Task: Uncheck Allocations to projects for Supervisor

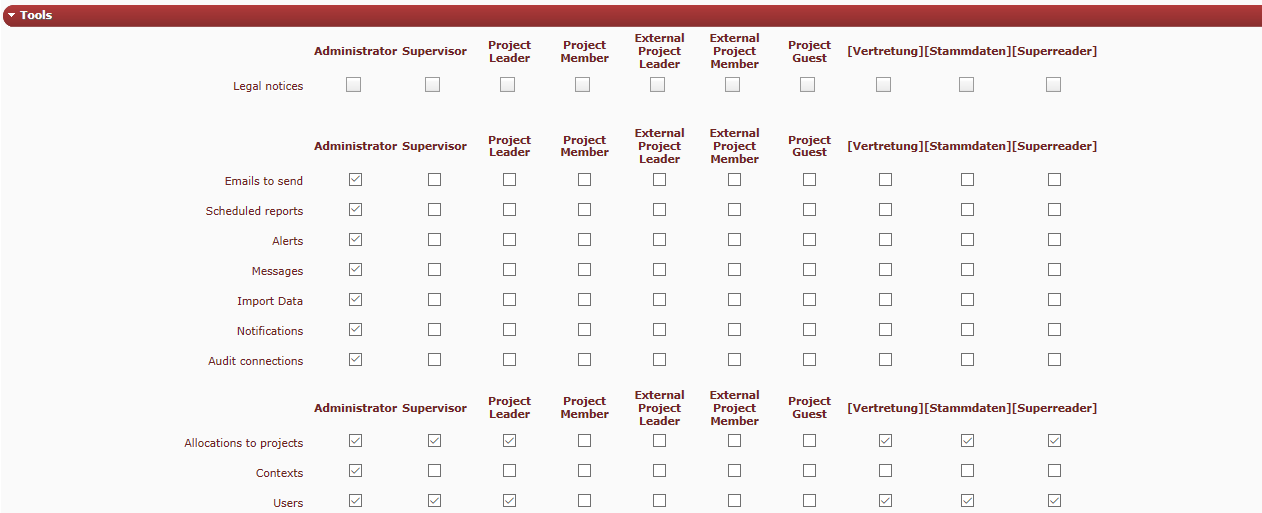Action: pos(434,441)
